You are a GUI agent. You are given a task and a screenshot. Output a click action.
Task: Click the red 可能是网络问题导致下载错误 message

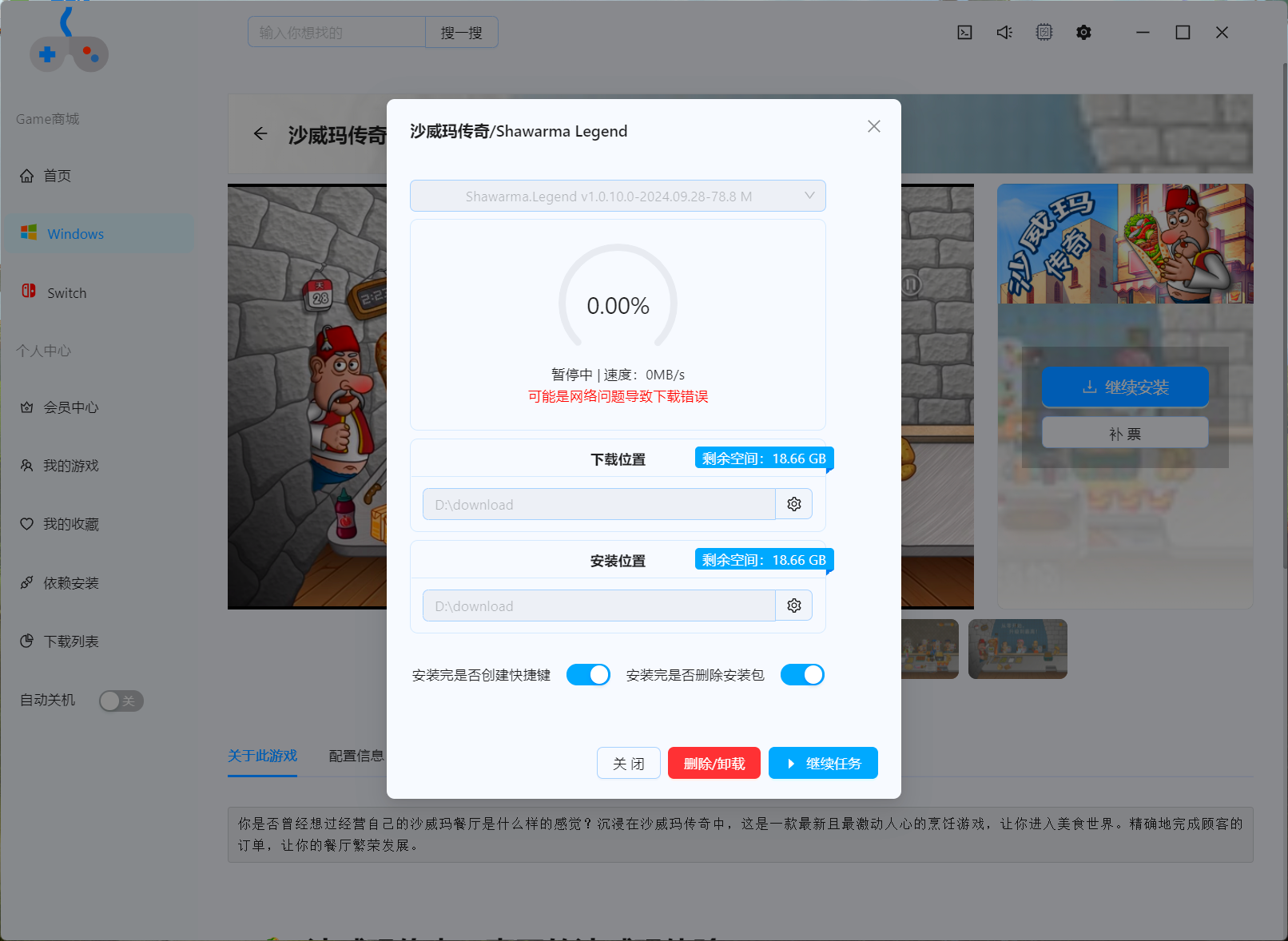click(x=618, y=396)
